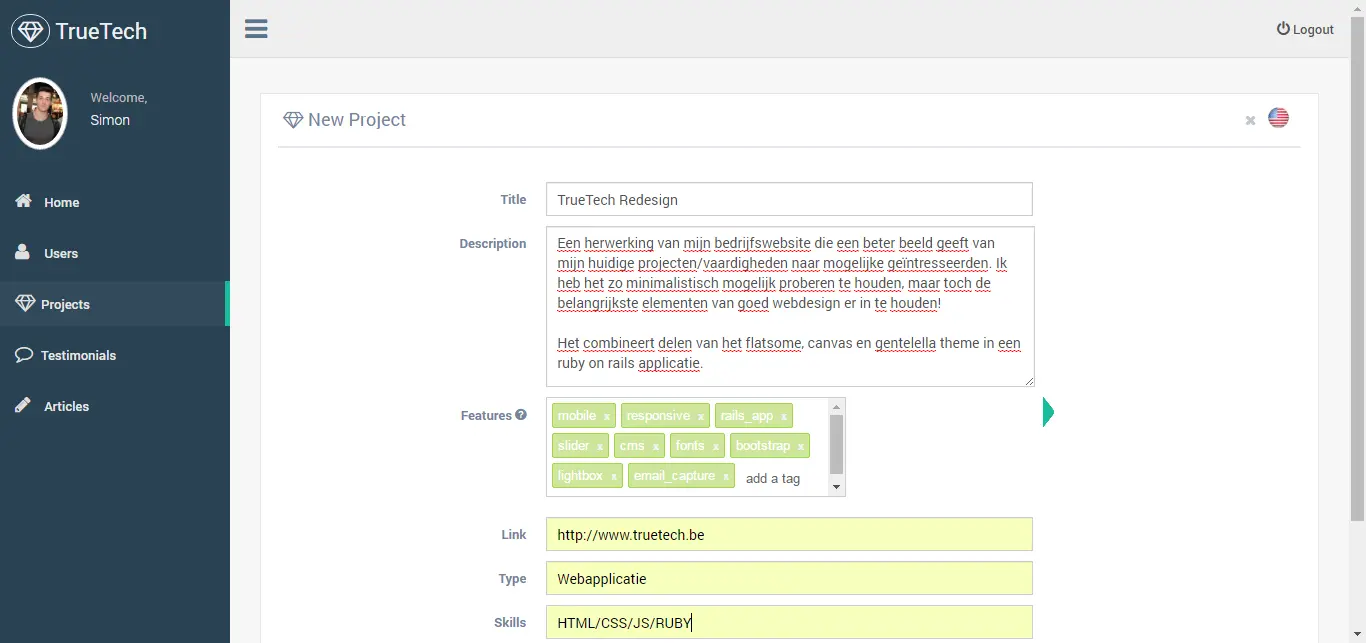
Task: Open the Home menu item
Action: (113, 202)
